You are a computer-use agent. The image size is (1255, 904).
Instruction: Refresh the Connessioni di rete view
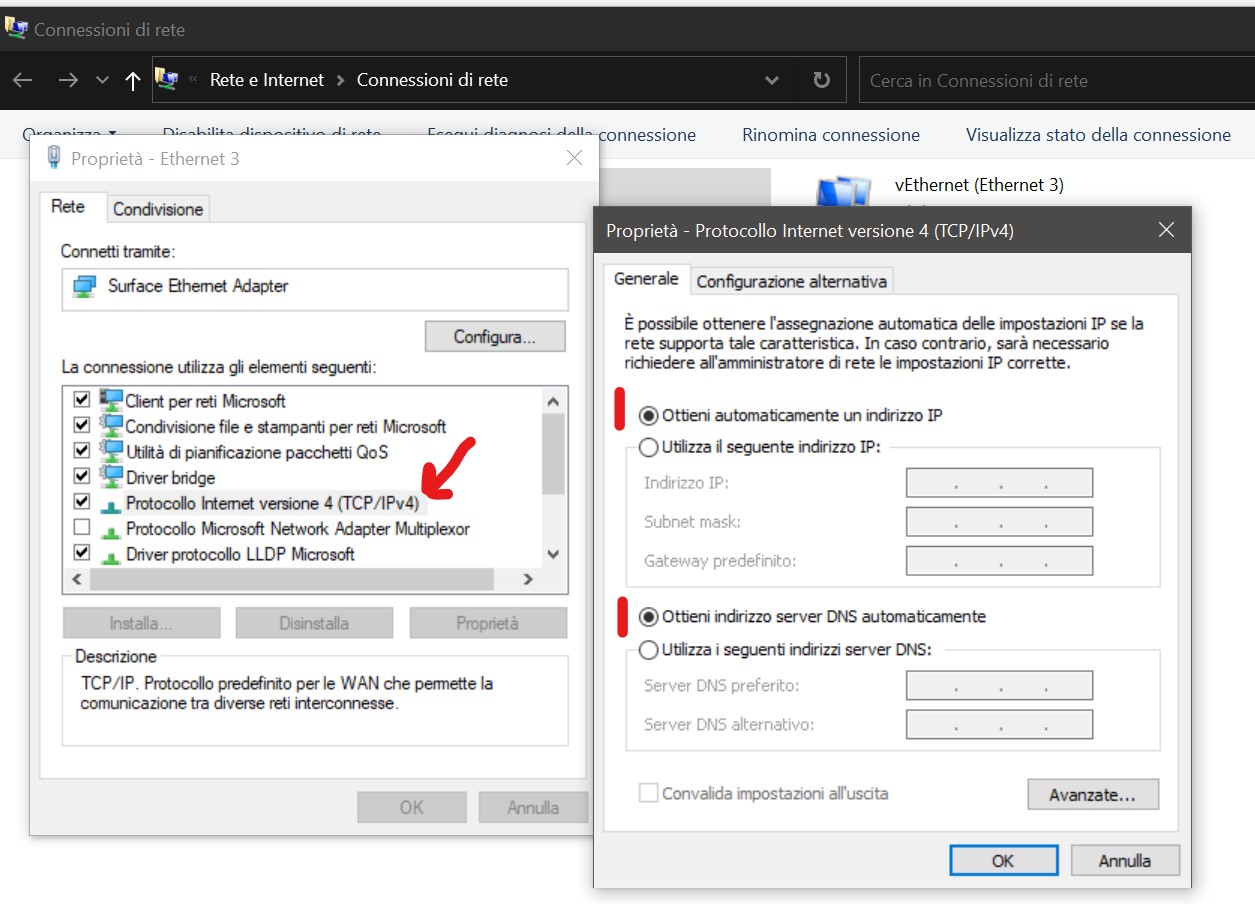tap(821, 80)
